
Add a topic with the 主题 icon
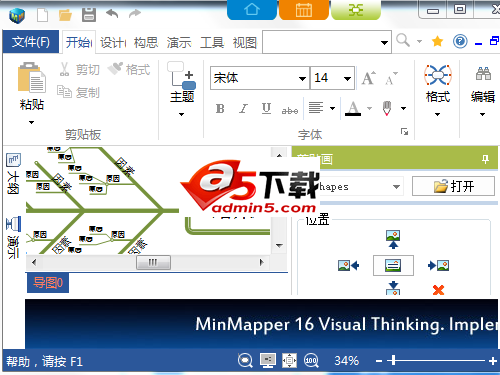click(182, 76)
